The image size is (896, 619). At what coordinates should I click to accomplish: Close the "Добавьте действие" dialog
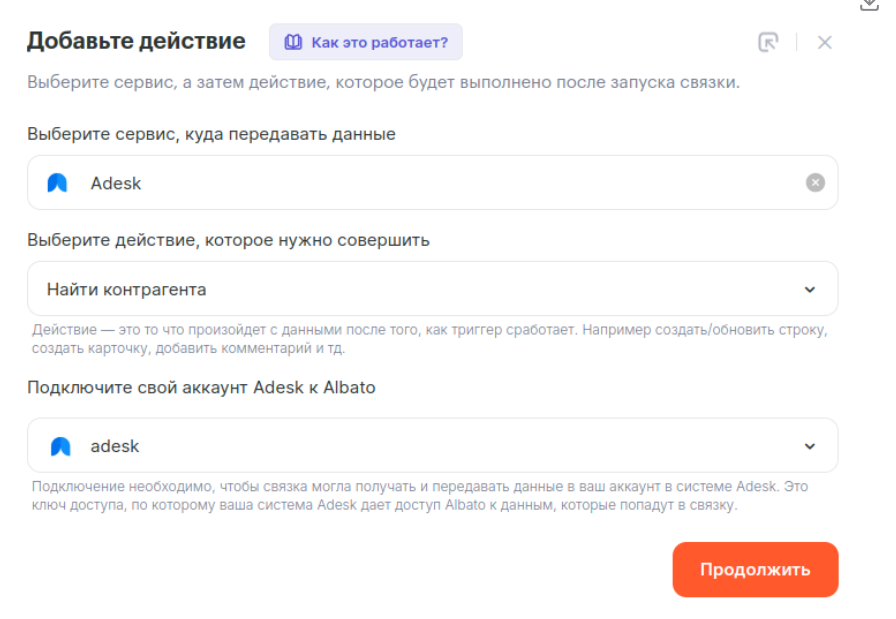click(x=825, y=42)
